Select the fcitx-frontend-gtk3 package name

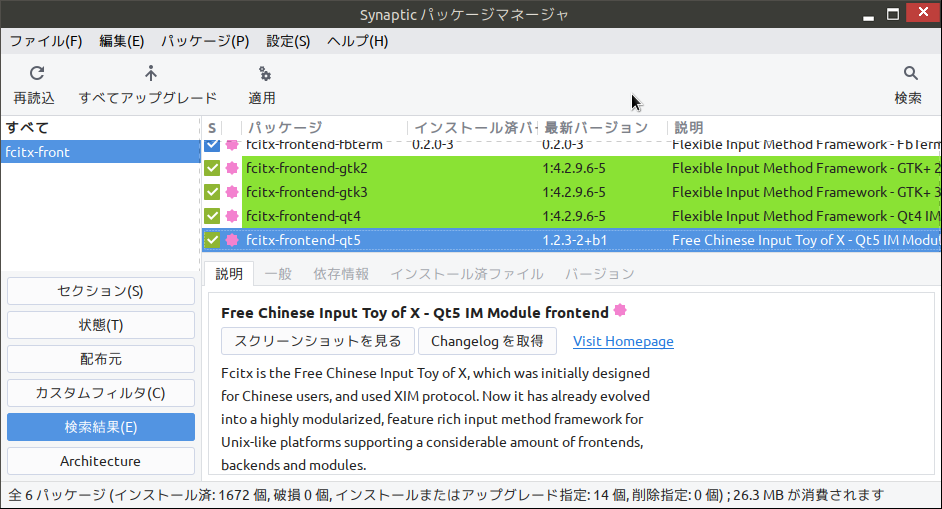(x=306, y=192)
